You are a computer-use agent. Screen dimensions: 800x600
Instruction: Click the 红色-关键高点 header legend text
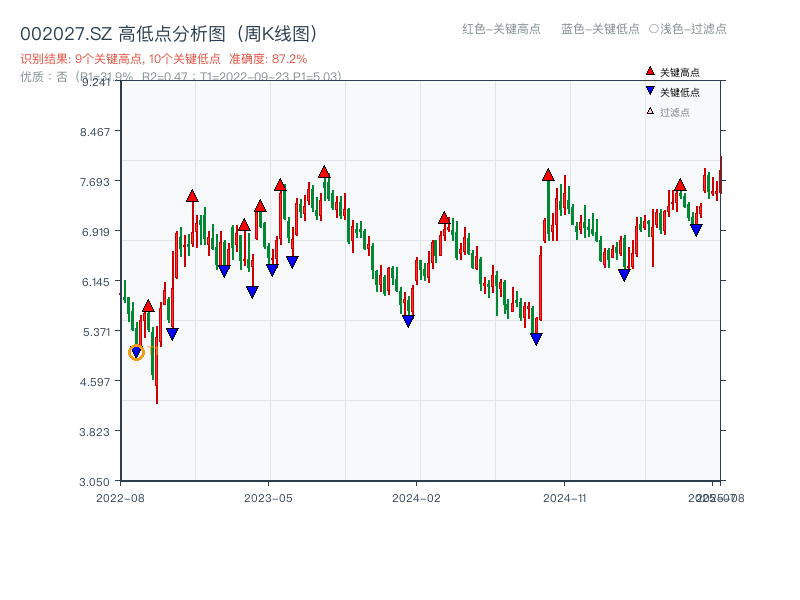(x=501, y=29)
